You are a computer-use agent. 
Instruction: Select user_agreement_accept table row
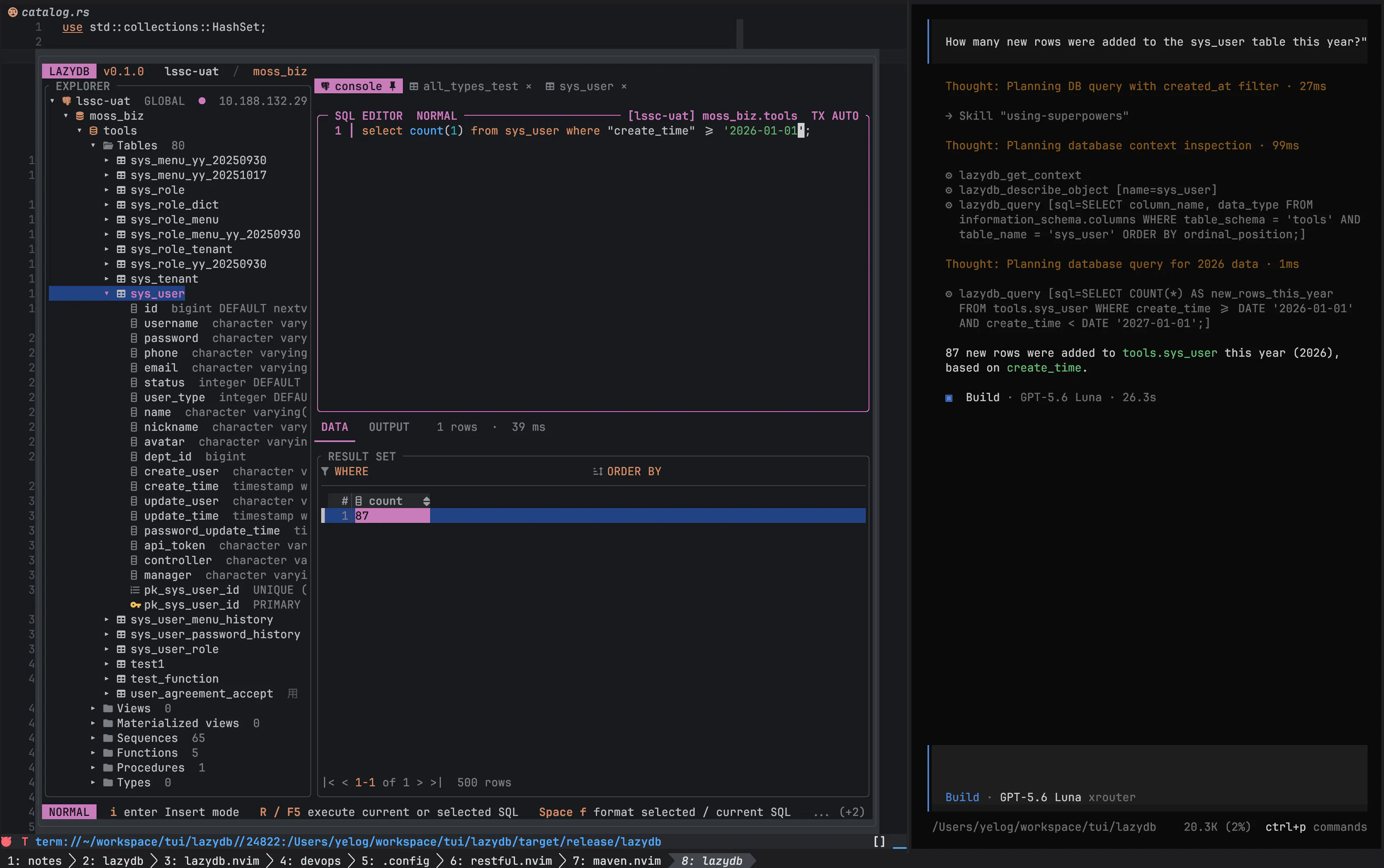[x=201, y=693]
